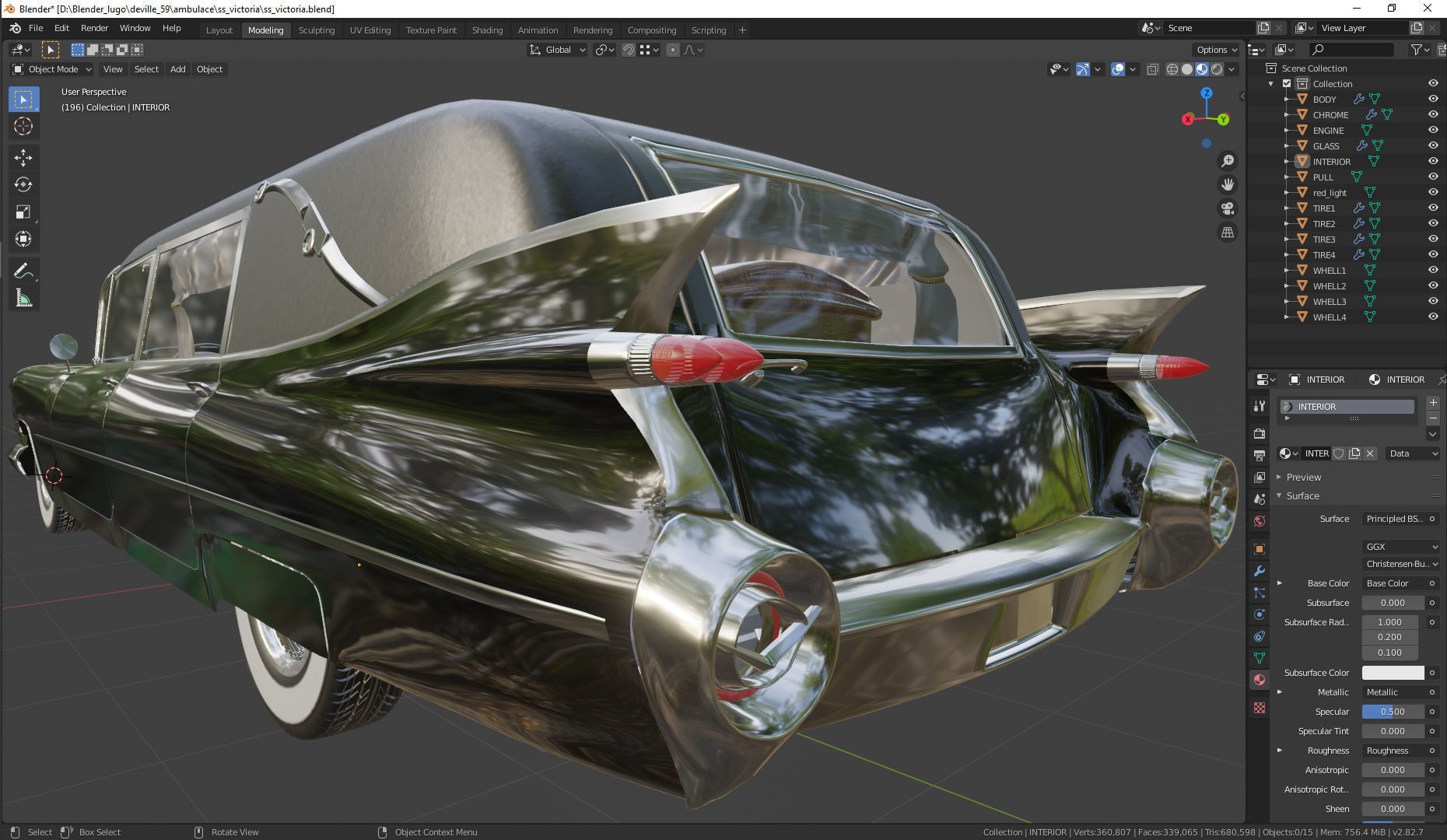Open the Render properties tab
This screenshot has width=1447, height=840.
[x=1260, y=433]
